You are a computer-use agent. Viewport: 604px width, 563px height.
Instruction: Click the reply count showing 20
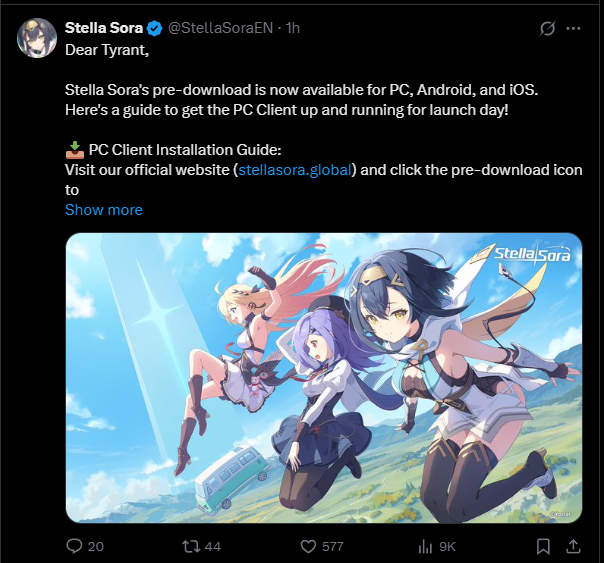(96, 546)
